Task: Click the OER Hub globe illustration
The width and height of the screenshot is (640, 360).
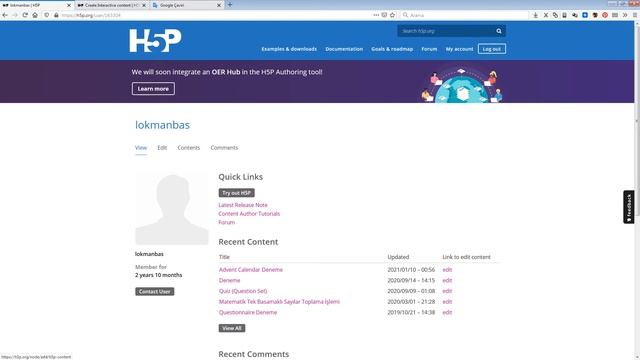Action: pos(462,85)
